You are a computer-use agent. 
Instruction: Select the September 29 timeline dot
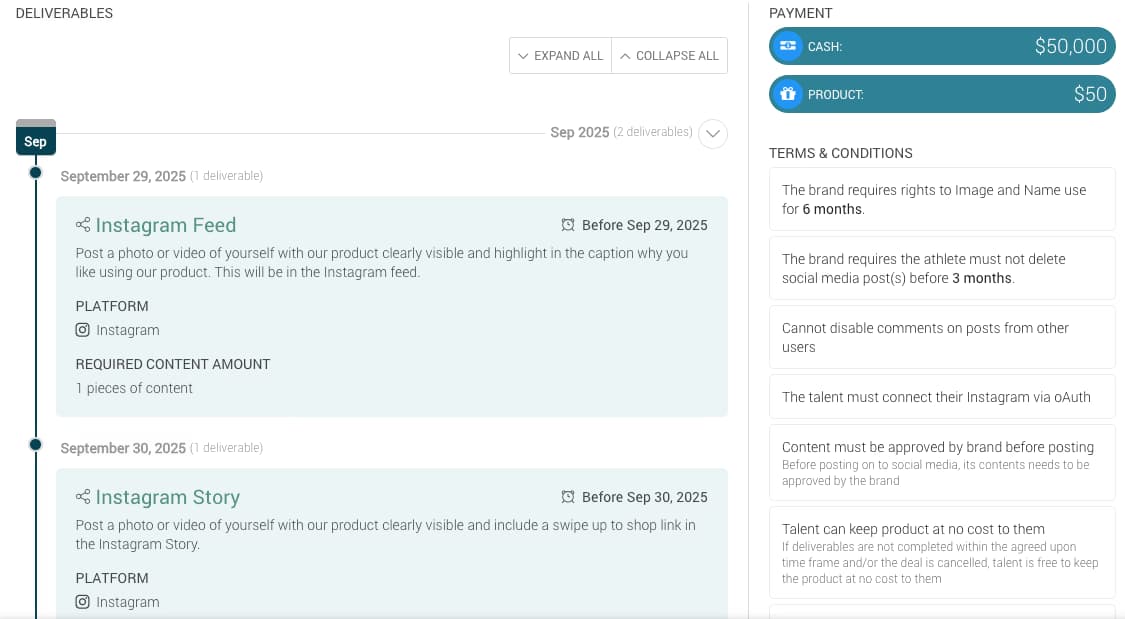(x=36, y=173)
